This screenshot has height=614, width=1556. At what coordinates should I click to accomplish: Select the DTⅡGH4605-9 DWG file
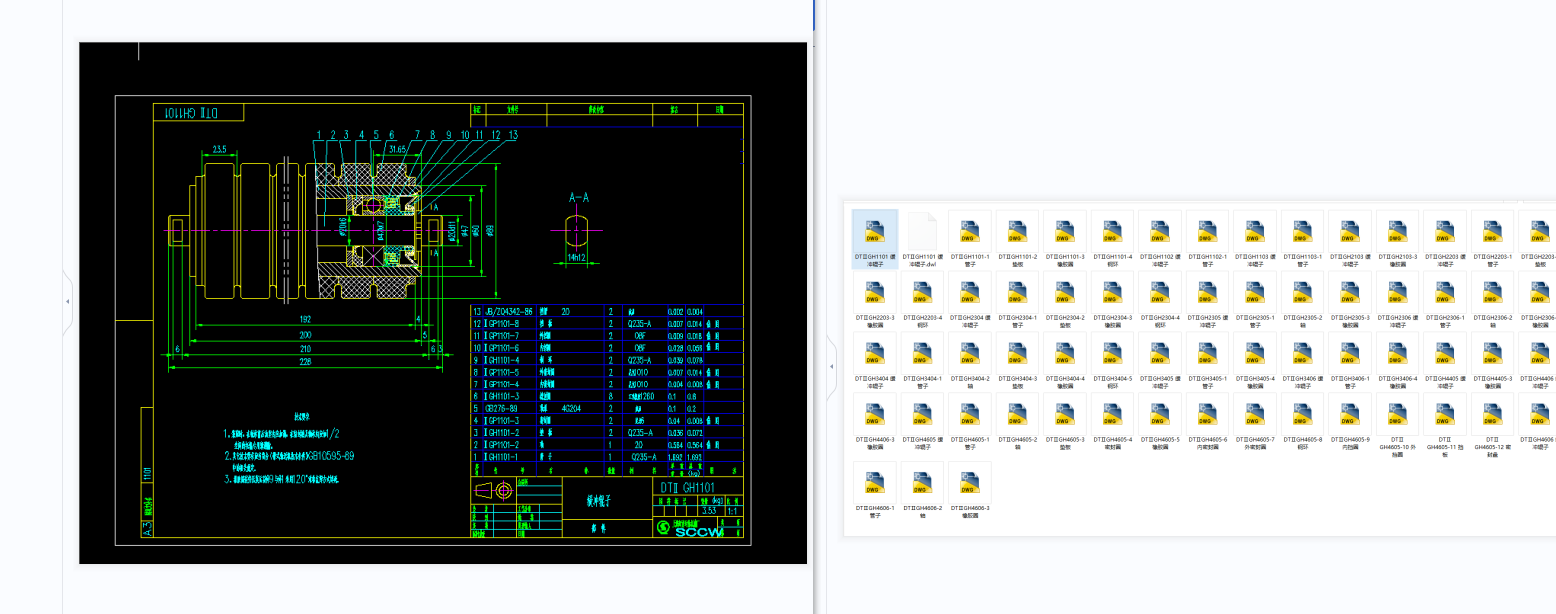click(x=1350, y=423)
